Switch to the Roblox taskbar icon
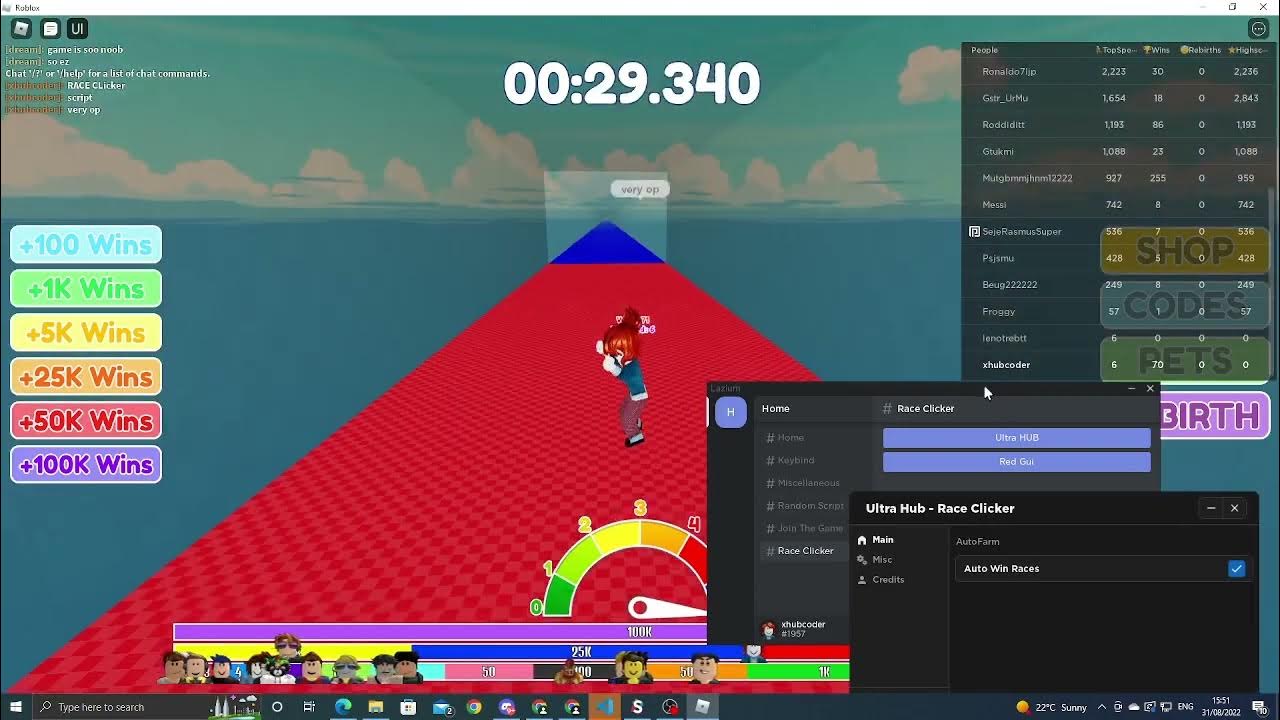The width and height of the screenshot is (1280, 720). pyautogui.click(x=702, y=707)
